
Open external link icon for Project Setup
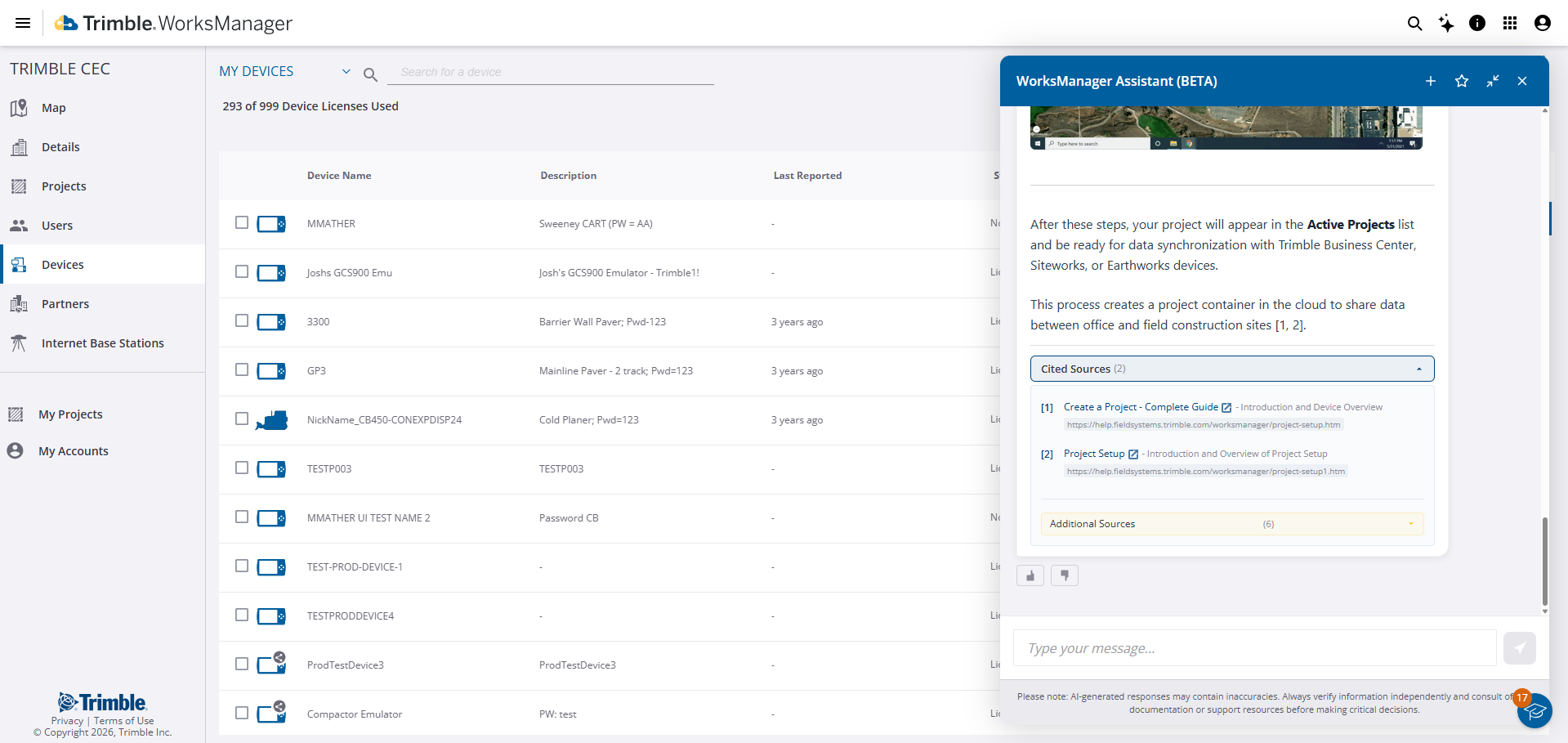1133,454
